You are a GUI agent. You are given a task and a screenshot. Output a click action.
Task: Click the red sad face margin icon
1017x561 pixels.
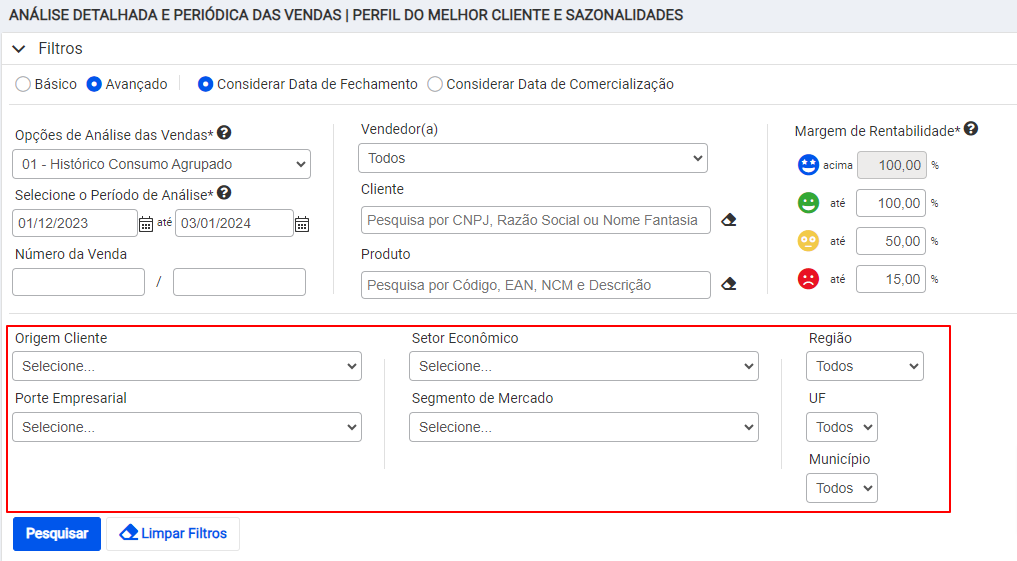pyautogui.click(x=808, y=279)
